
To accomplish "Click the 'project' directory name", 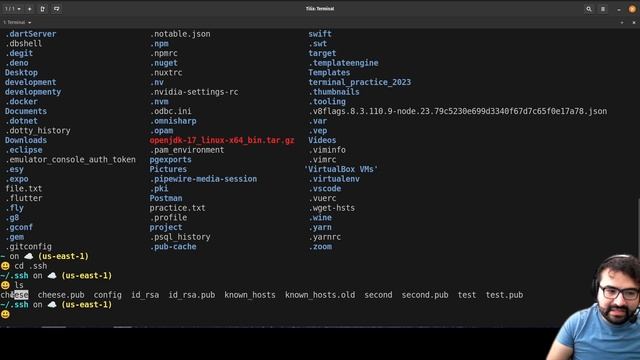I will pos(166,227).
